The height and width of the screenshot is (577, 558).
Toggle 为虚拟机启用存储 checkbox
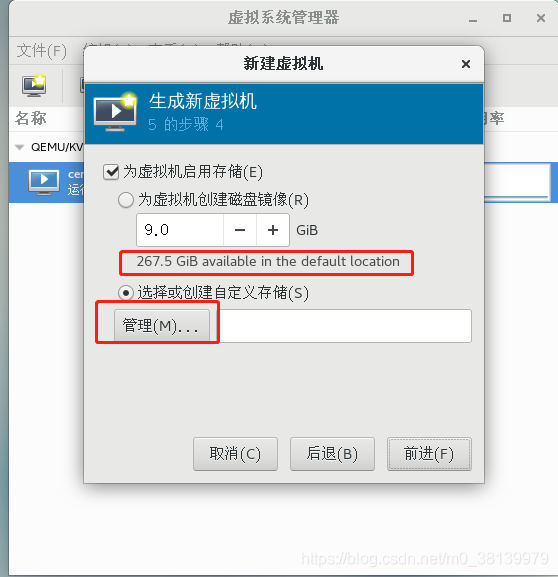coord(111,172)
